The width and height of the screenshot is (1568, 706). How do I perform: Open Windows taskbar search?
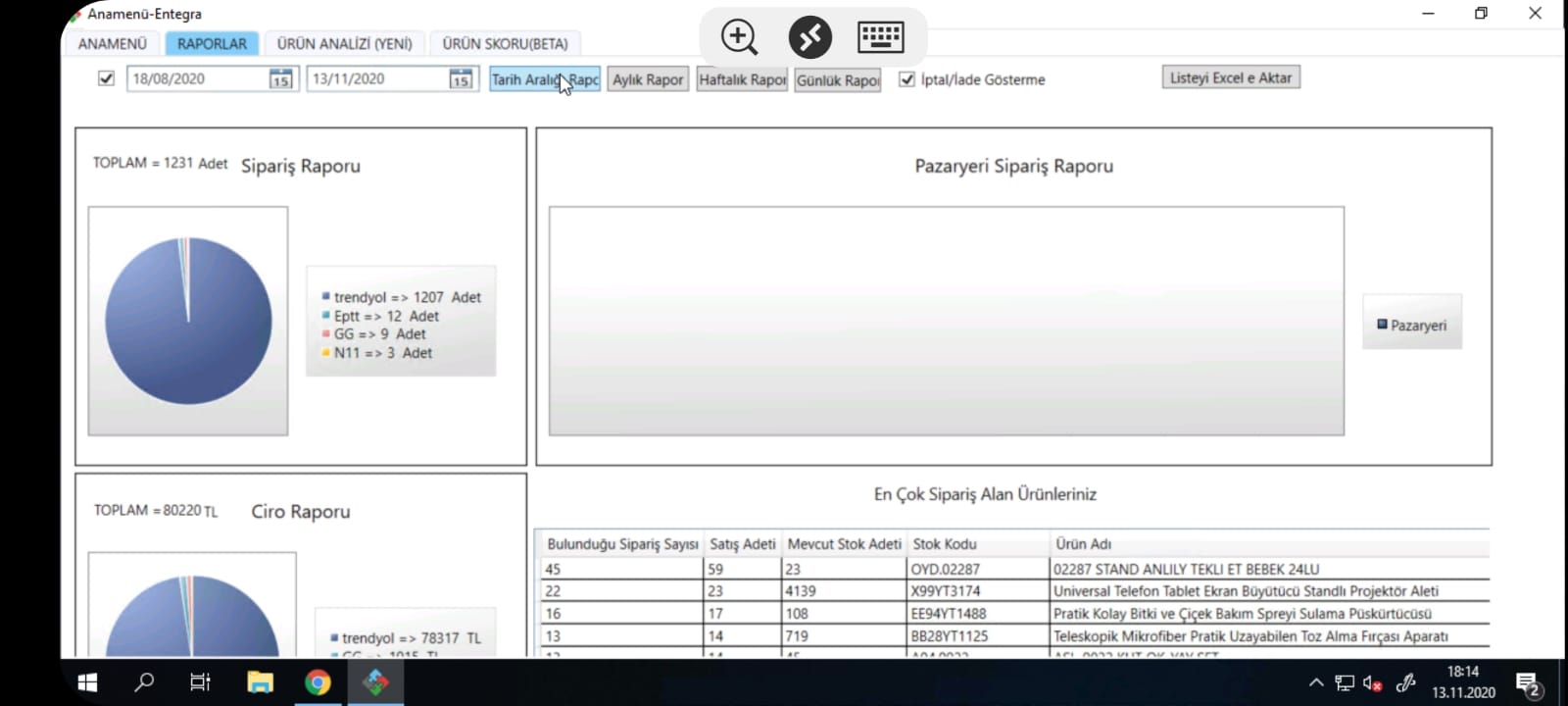[x=144, y=682]
